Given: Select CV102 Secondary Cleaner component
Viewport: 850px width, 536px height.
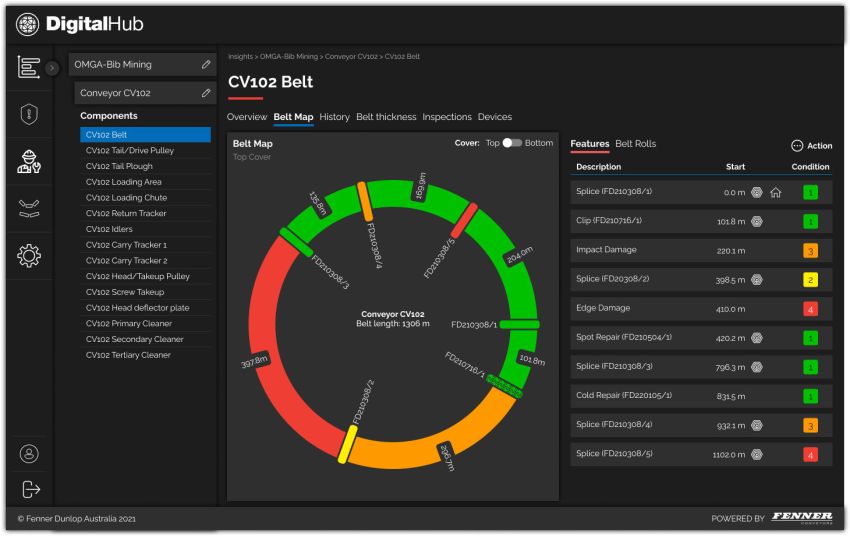Looking at the screenshot, I should 145,339.
